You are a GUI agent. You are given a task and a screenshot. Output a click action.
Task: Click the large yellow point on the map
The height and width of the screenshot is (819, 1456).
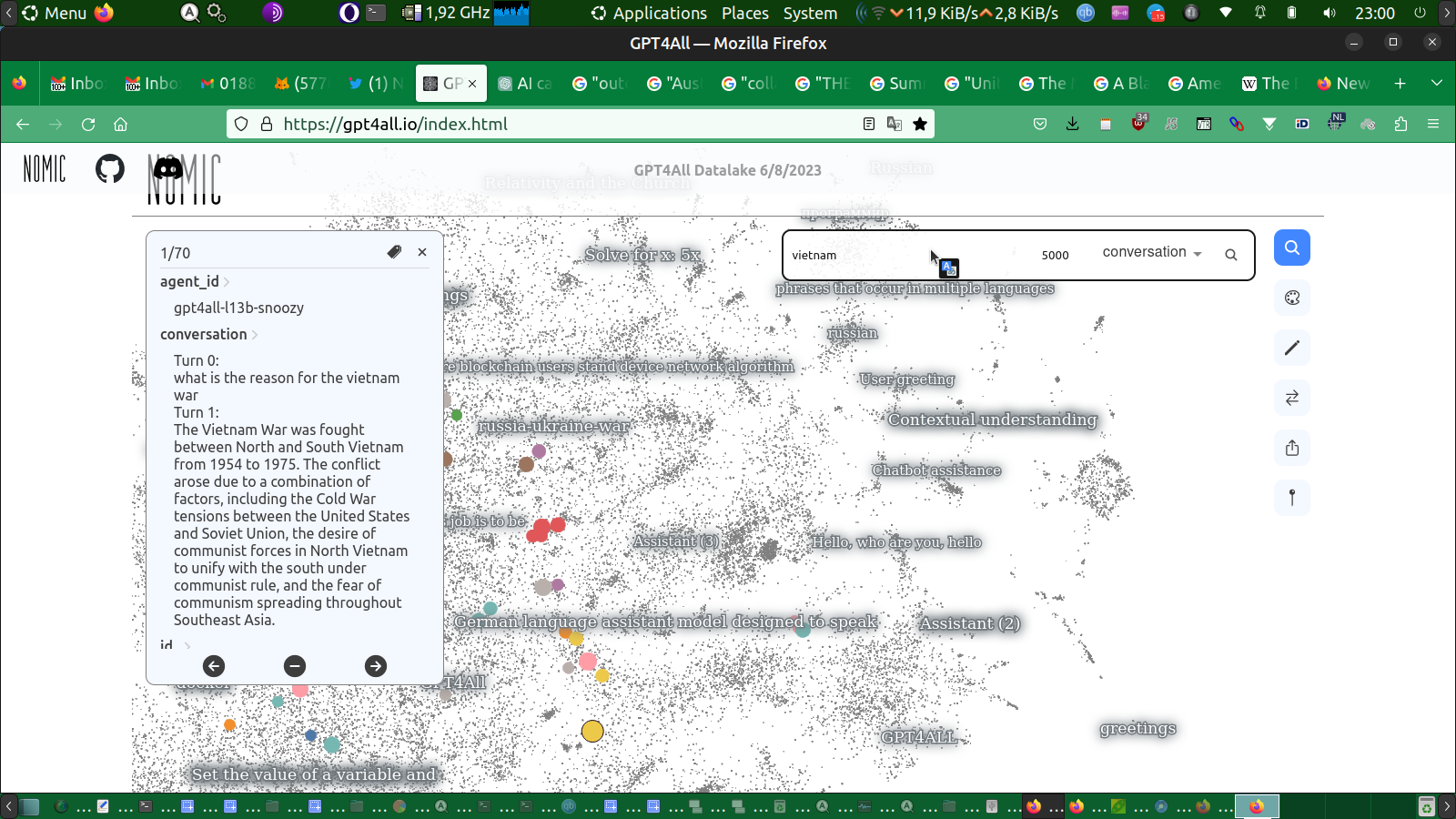click(592, 731)
